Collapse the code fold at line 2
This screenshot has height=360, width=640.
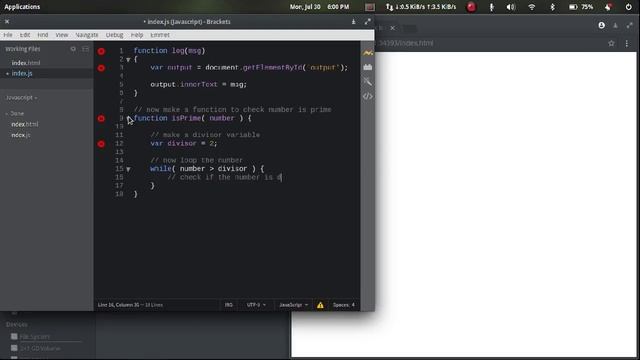[128, 60]
